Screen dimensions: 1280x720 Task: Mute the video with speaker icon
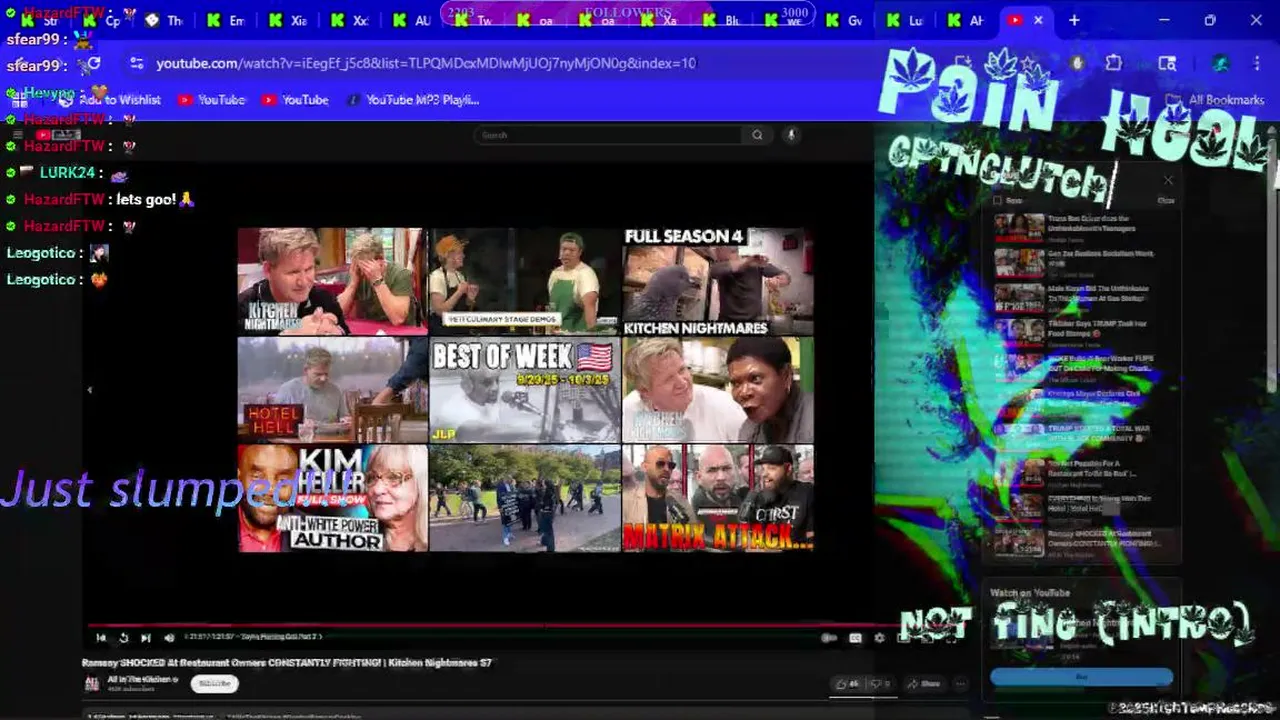click(169, 637)
